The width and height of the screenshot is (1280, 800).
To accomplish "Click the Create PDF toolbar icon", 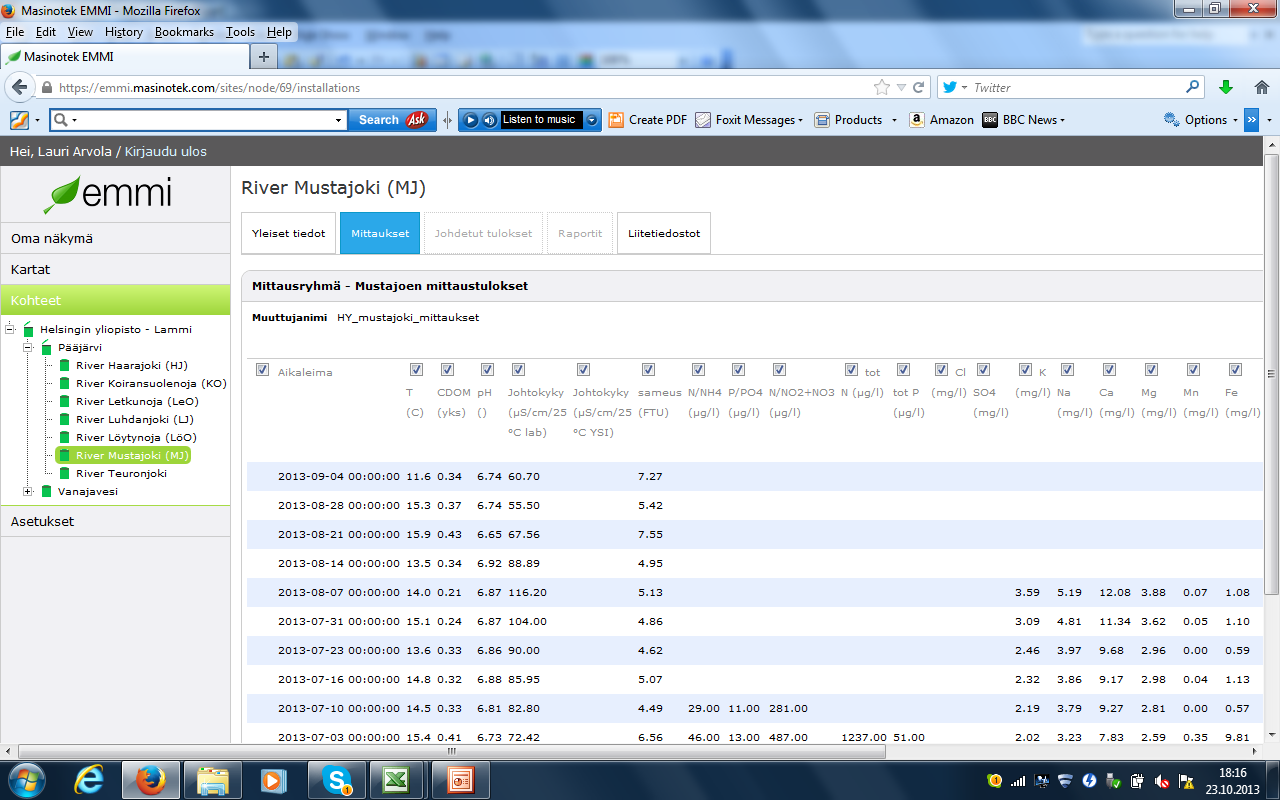I will point(648,120).
